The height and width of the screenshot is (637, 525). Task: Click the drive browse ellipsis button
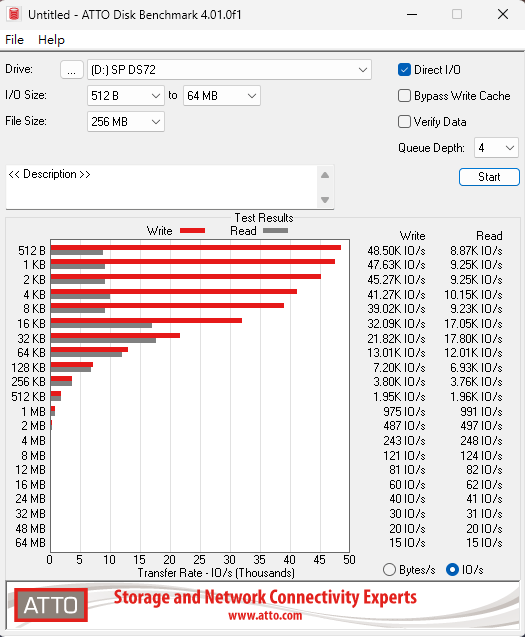[x=72, y=70]
